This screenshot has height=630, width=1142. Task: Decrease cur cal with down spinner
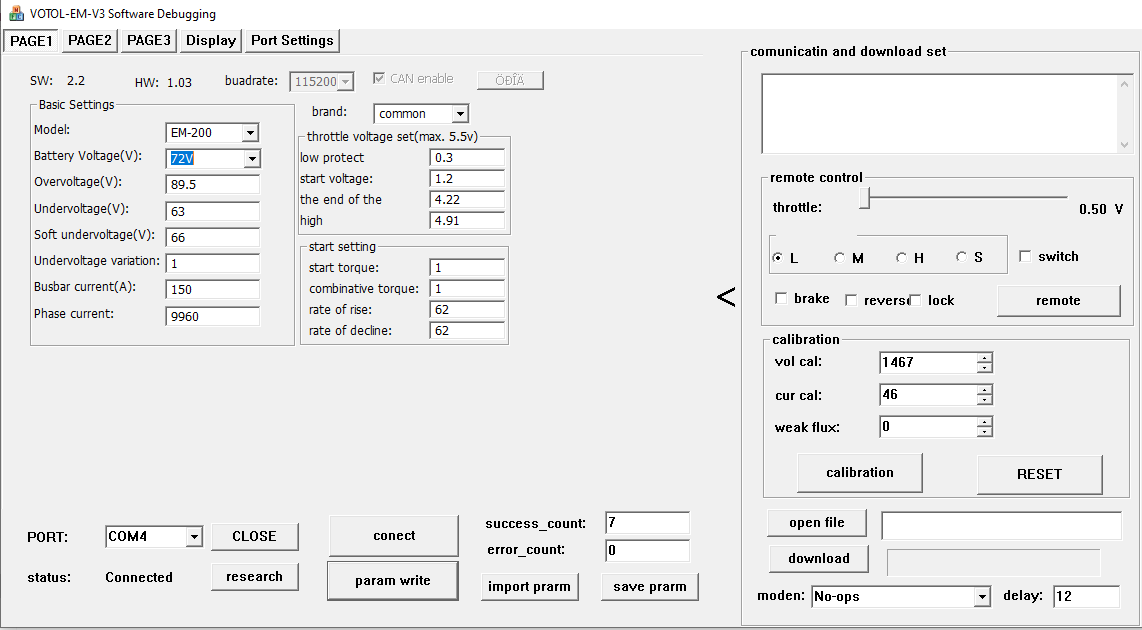click(985, 400)
